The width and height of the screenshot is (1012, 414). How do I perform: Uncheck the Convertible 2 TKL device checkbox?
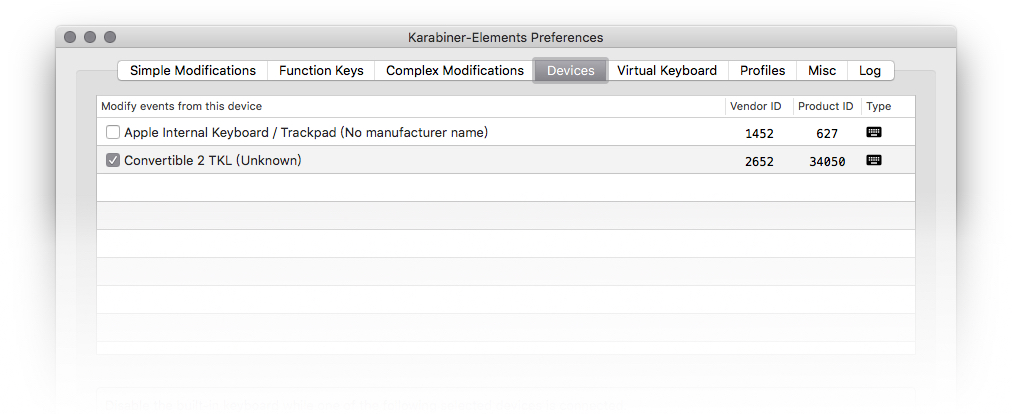tap(113, 160)
